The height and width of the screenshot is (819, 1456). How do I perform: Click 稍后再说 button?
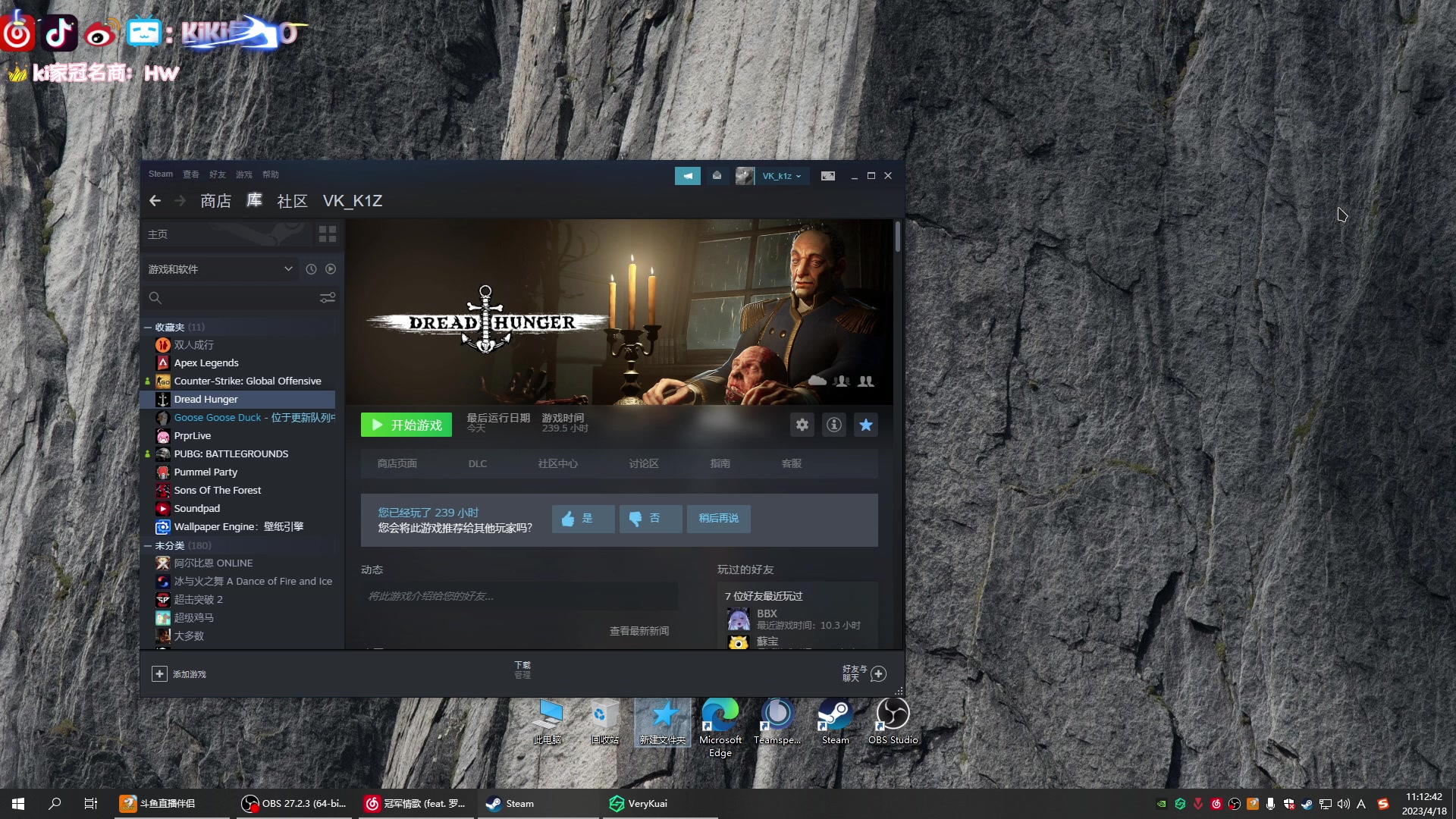click(x=719, y=519)
